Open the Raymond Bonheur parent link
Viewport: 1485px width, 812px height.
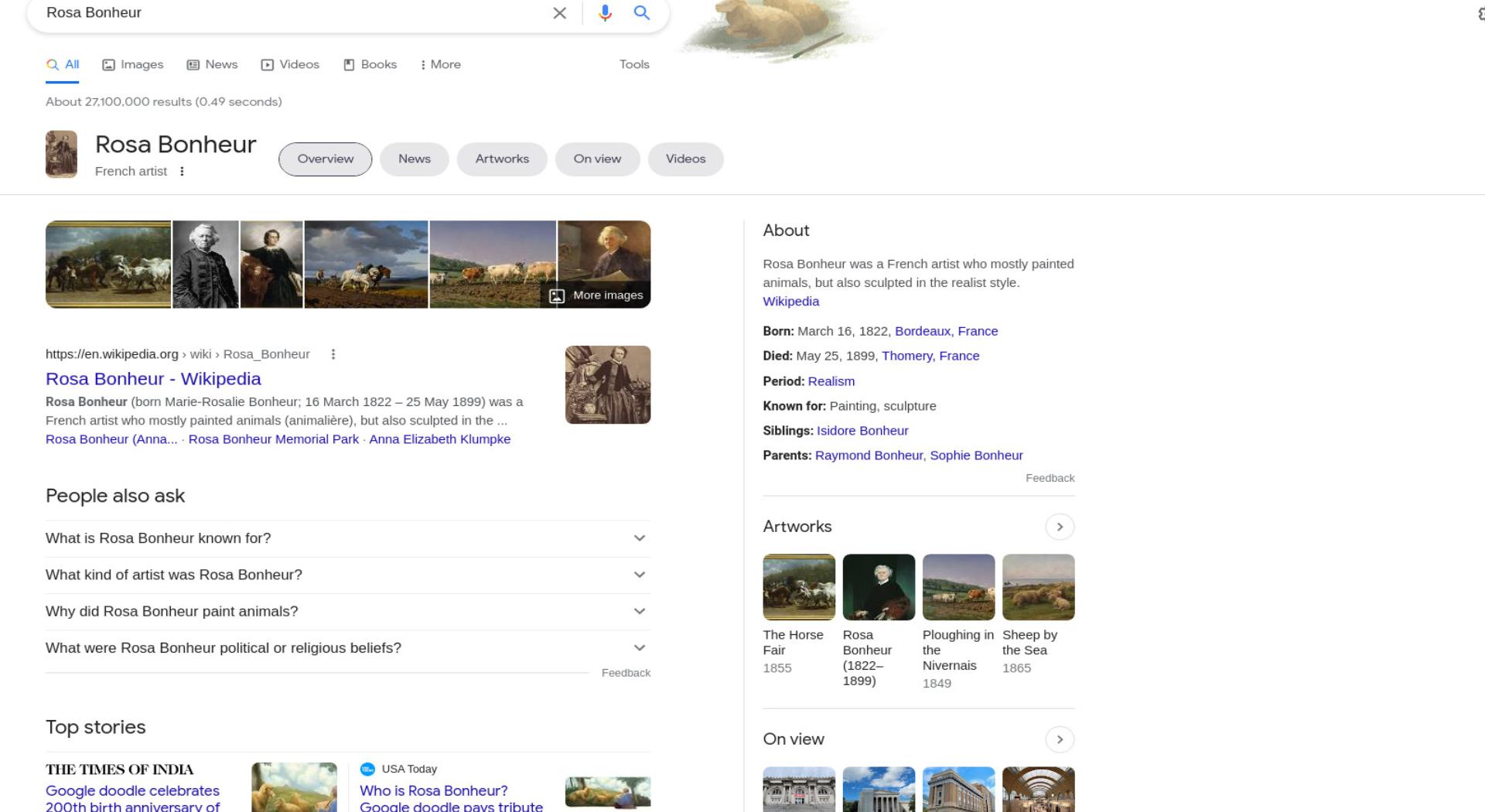click(x=869, y=455)
